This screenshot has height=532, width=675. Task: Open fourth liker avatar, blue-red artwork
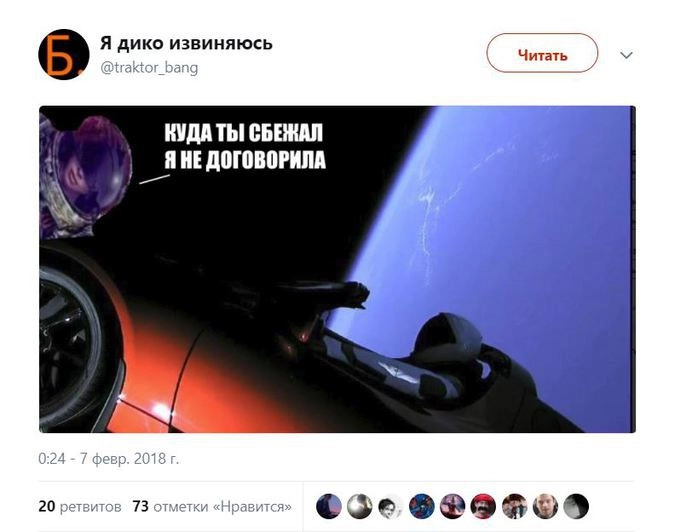coord(421,506)
